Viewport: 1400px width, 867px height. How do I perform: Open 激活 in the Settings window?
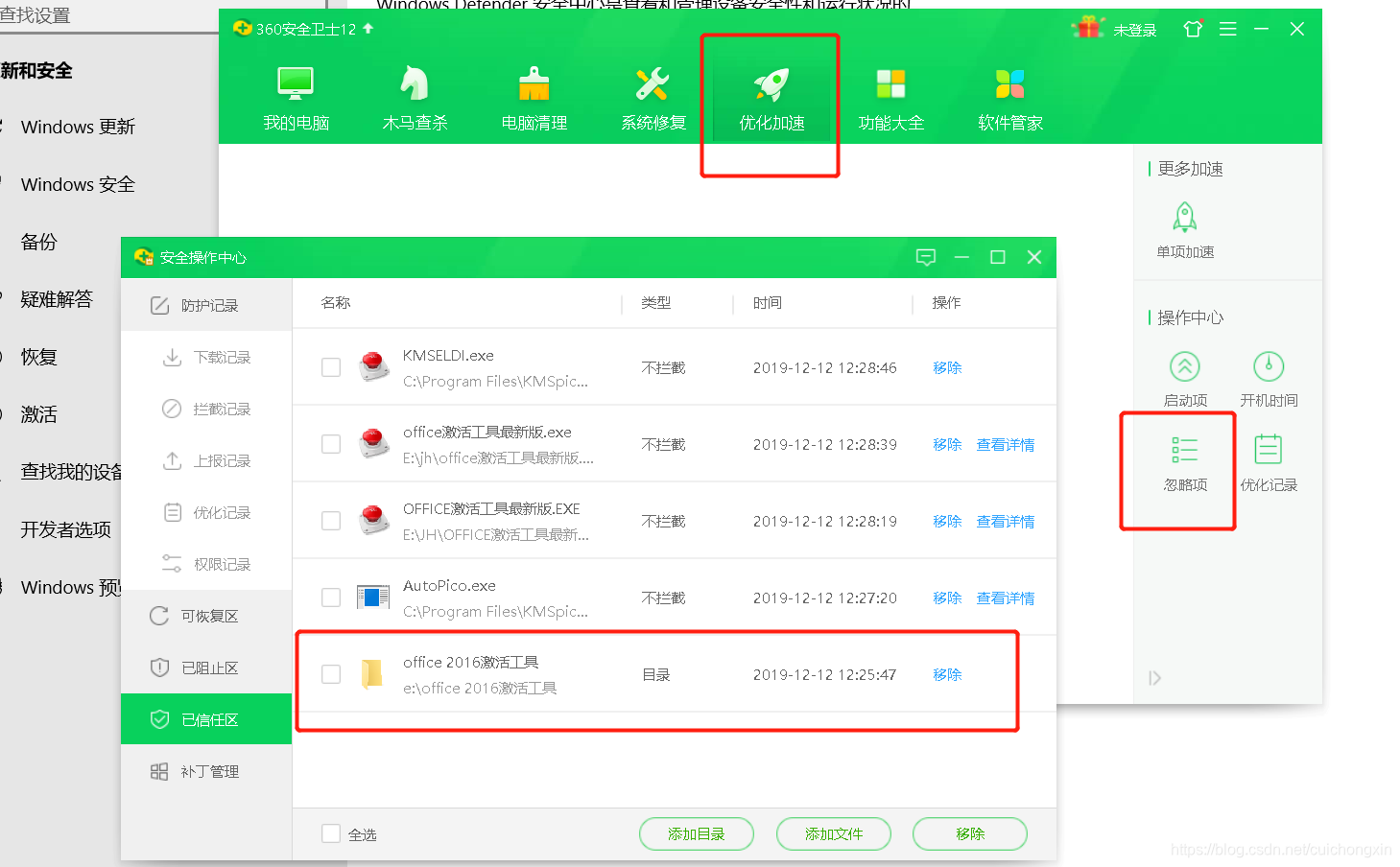pyautogui.click(x=39, y=414)
